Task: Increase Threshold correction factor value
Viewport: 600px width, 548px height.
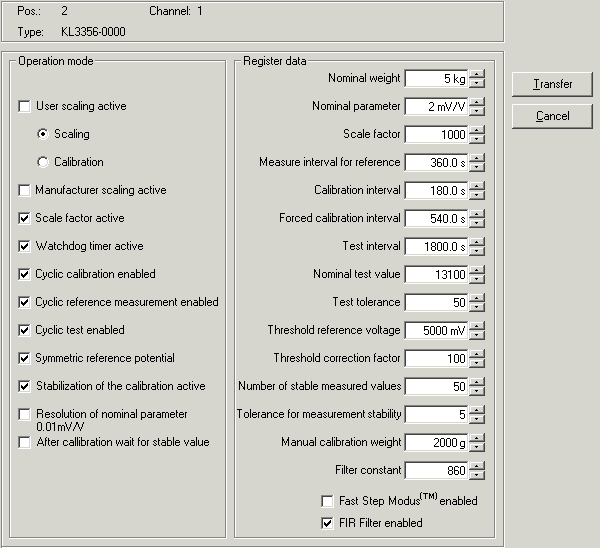Action: click(x=477, y=354)
